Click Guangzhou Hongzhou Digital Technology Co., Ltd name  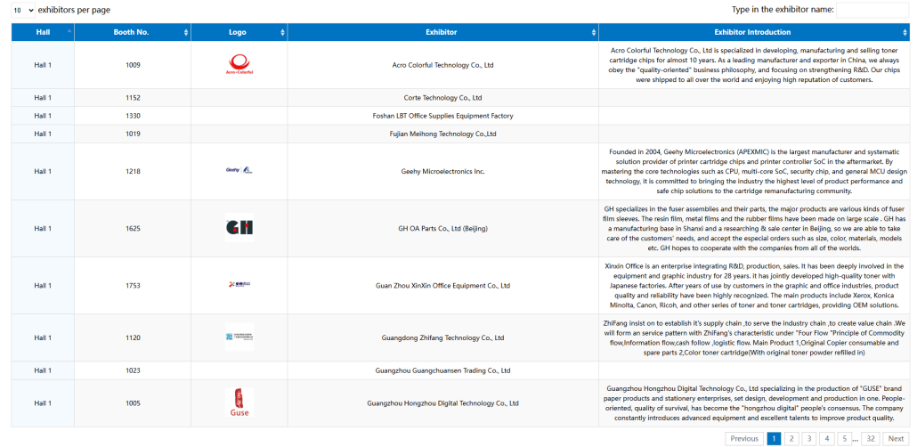[x=442, y=403]
